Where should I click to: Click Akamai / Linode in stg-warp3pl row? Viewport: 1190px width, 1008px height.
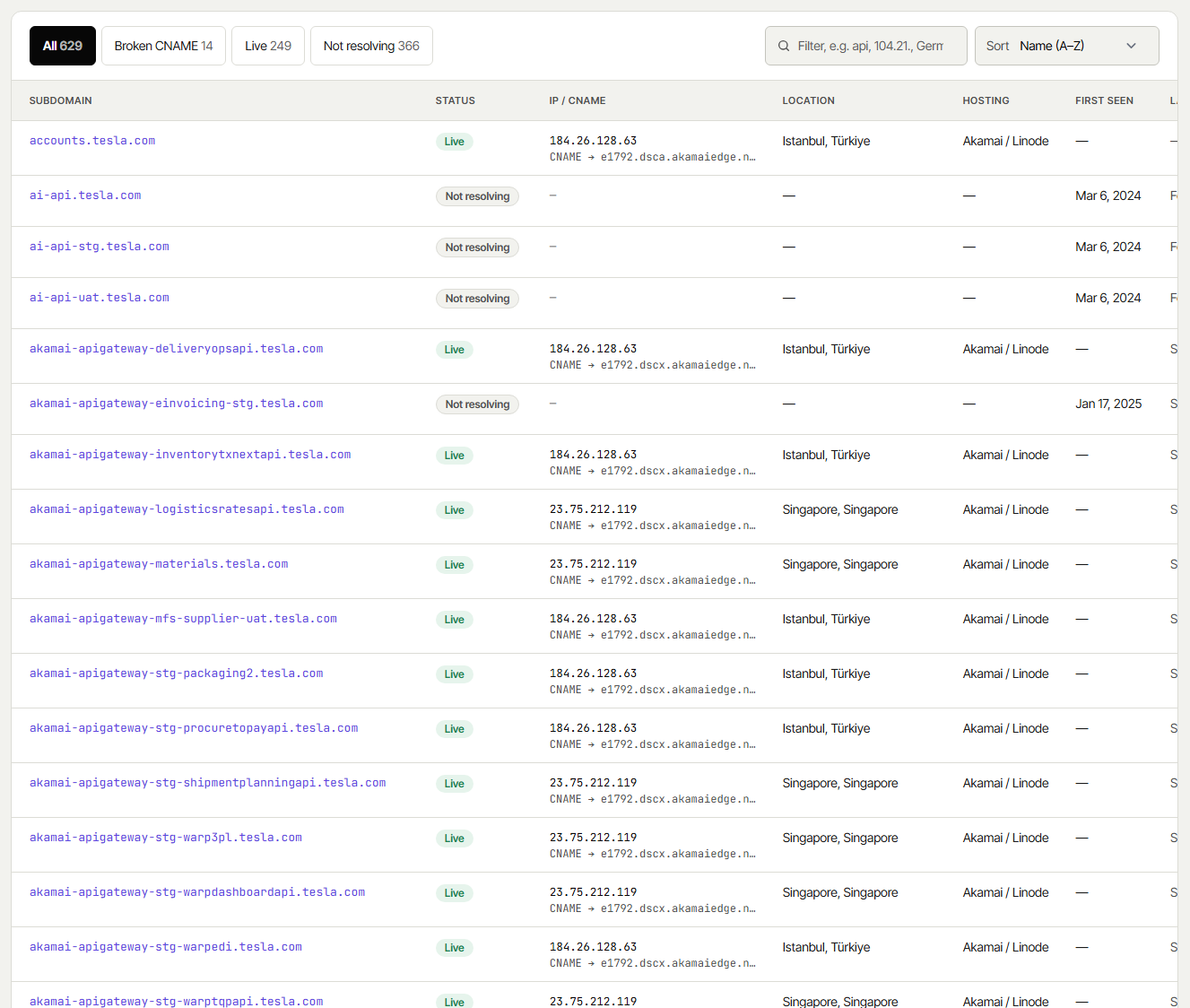pos(1005,838)
